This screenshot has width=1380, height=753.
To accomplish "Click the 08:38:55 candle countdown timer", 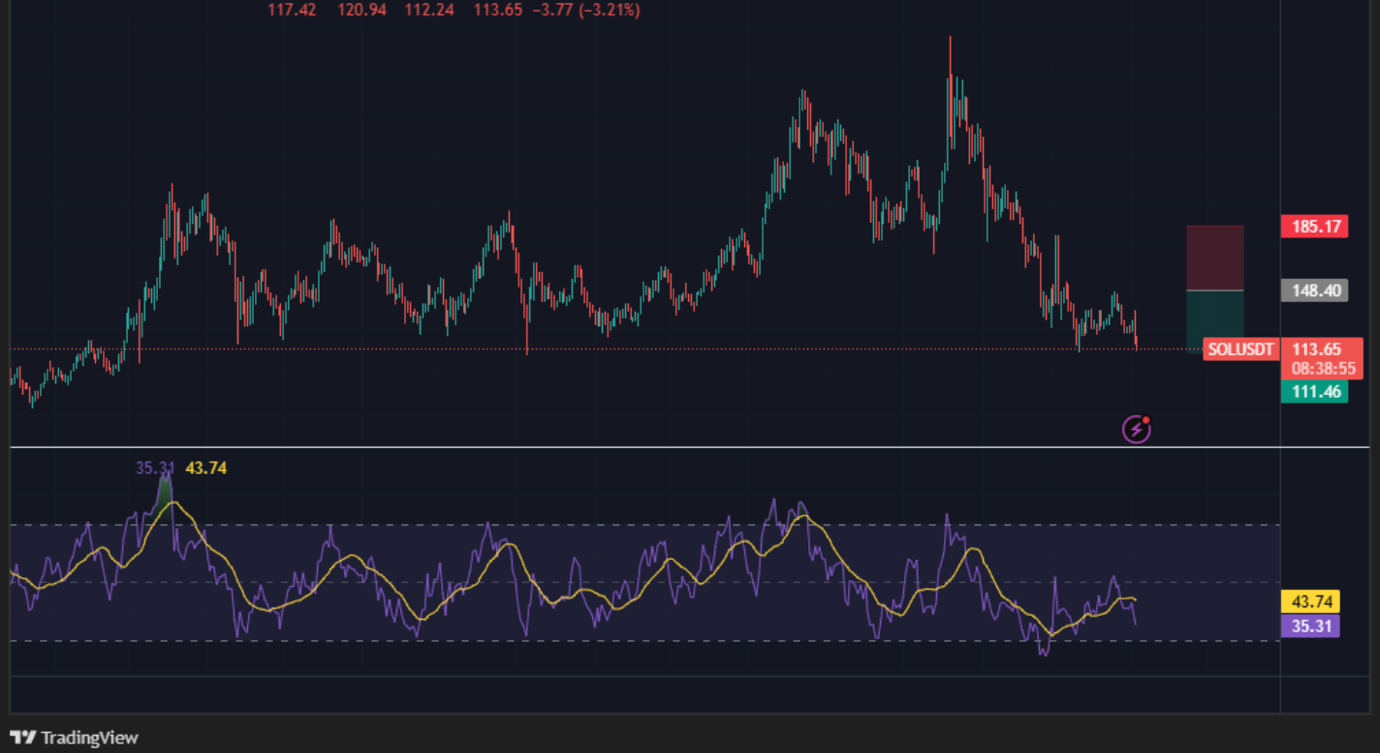I will [1322, 368].
